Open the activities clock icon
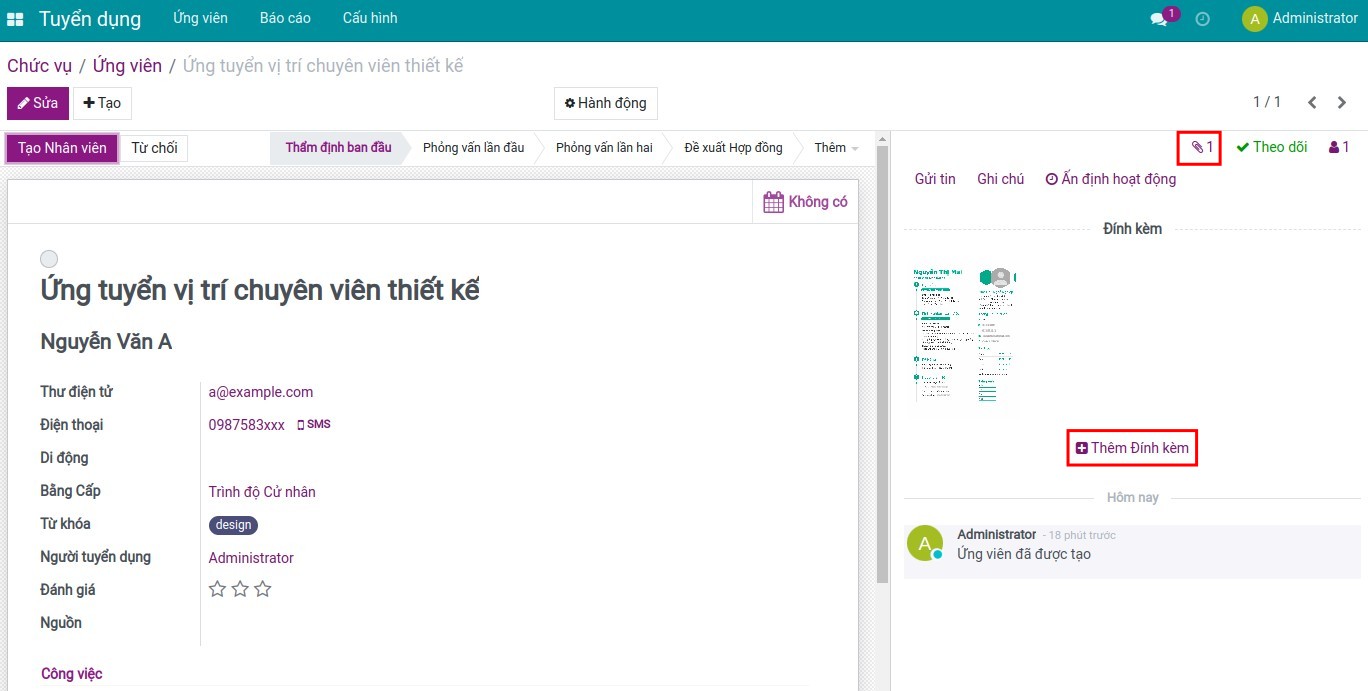Viewport: 1368px width, 691px height. [x=1203, y=19]
